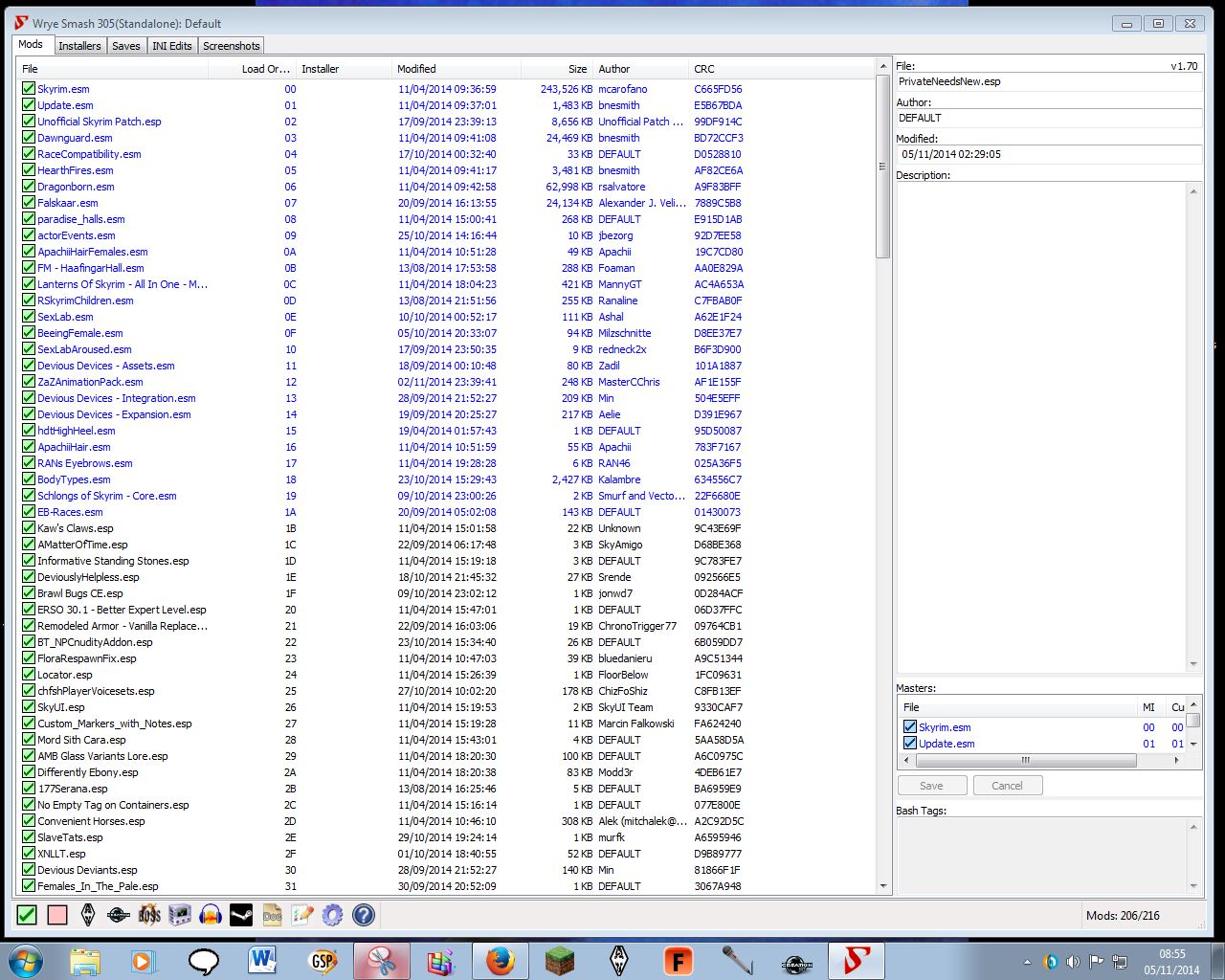Open the INI Edits tab
Viewport: 1225px width, 980px height.
click(172, 46)
